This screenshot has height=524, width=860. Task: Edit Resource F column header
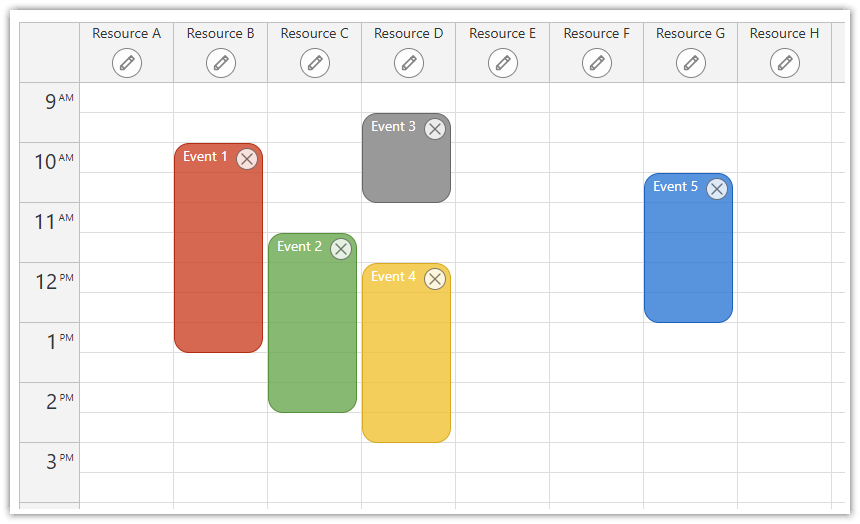point(597,63)
